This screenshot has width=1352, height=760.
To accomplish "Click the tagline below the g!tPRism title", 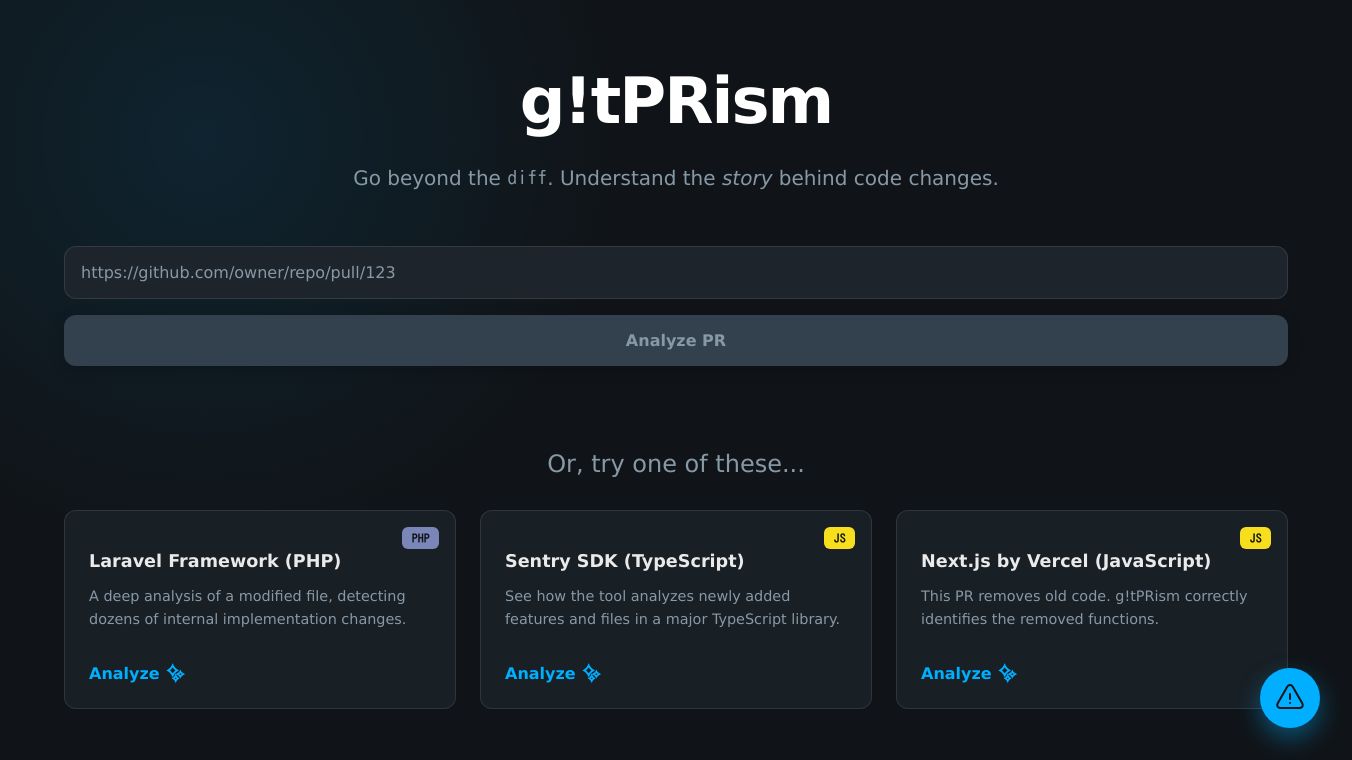I will (x=676, y=178).
